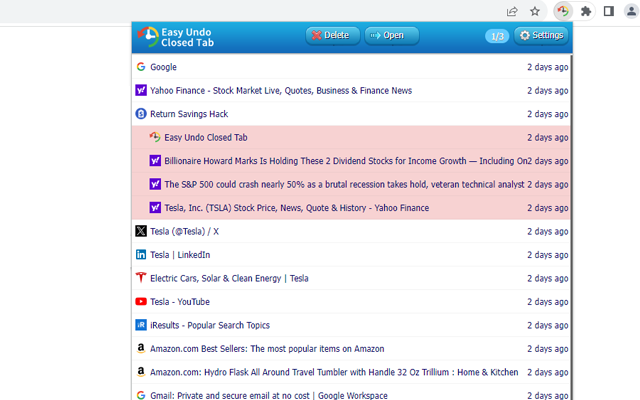Click the Google favicon in first row
The height and width of the screenshot is (400, 640).
[x=141, y=67]
